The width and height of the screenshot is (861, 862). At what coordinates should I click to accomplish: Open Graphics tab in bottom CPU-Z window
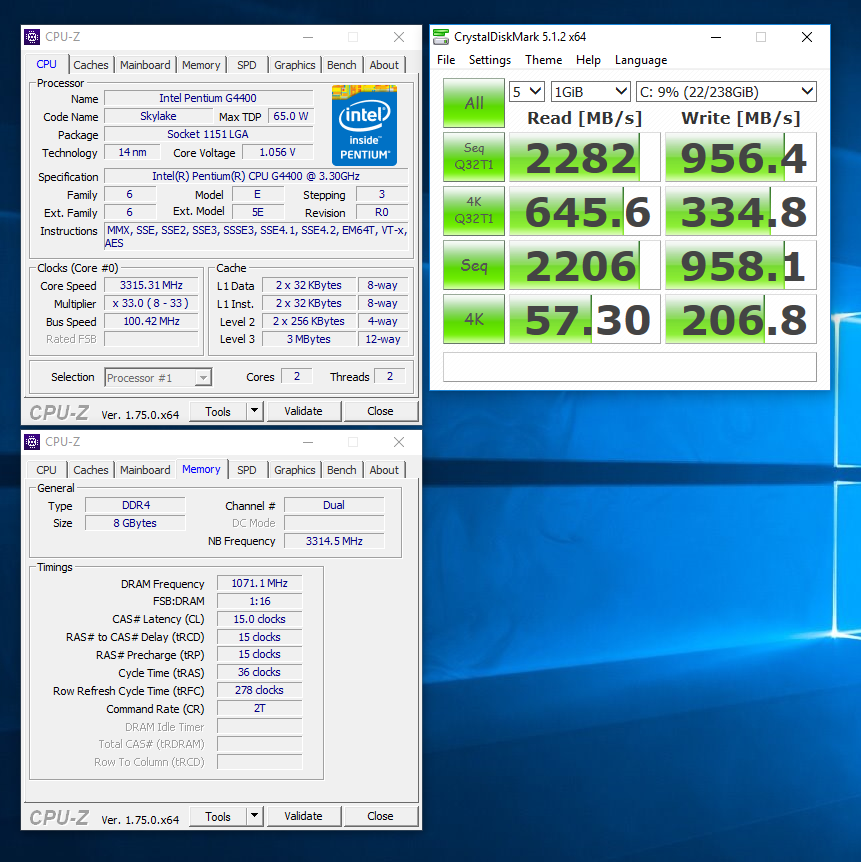click(295, 470)
